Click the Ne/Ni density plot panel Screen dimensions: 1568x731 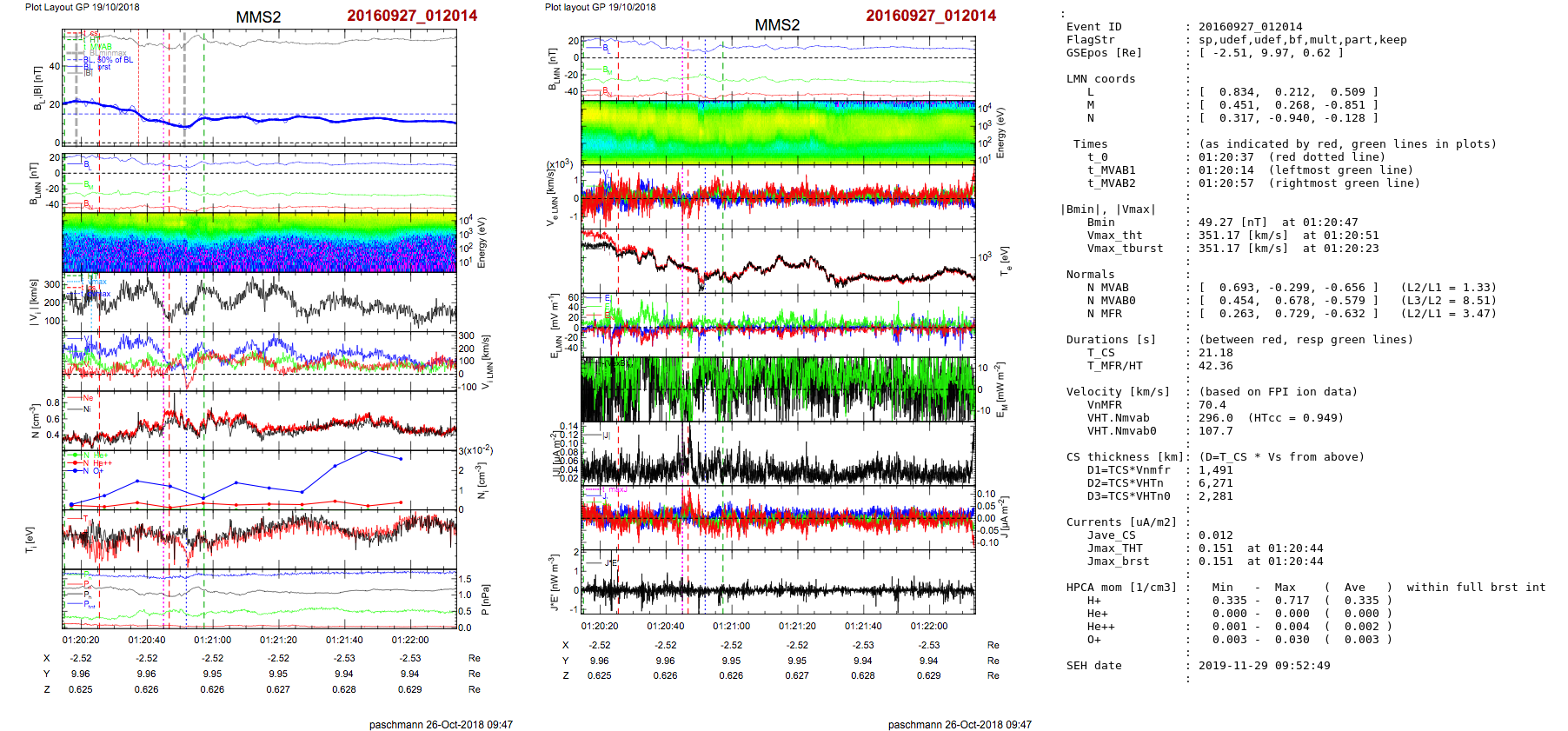point(259,420)
